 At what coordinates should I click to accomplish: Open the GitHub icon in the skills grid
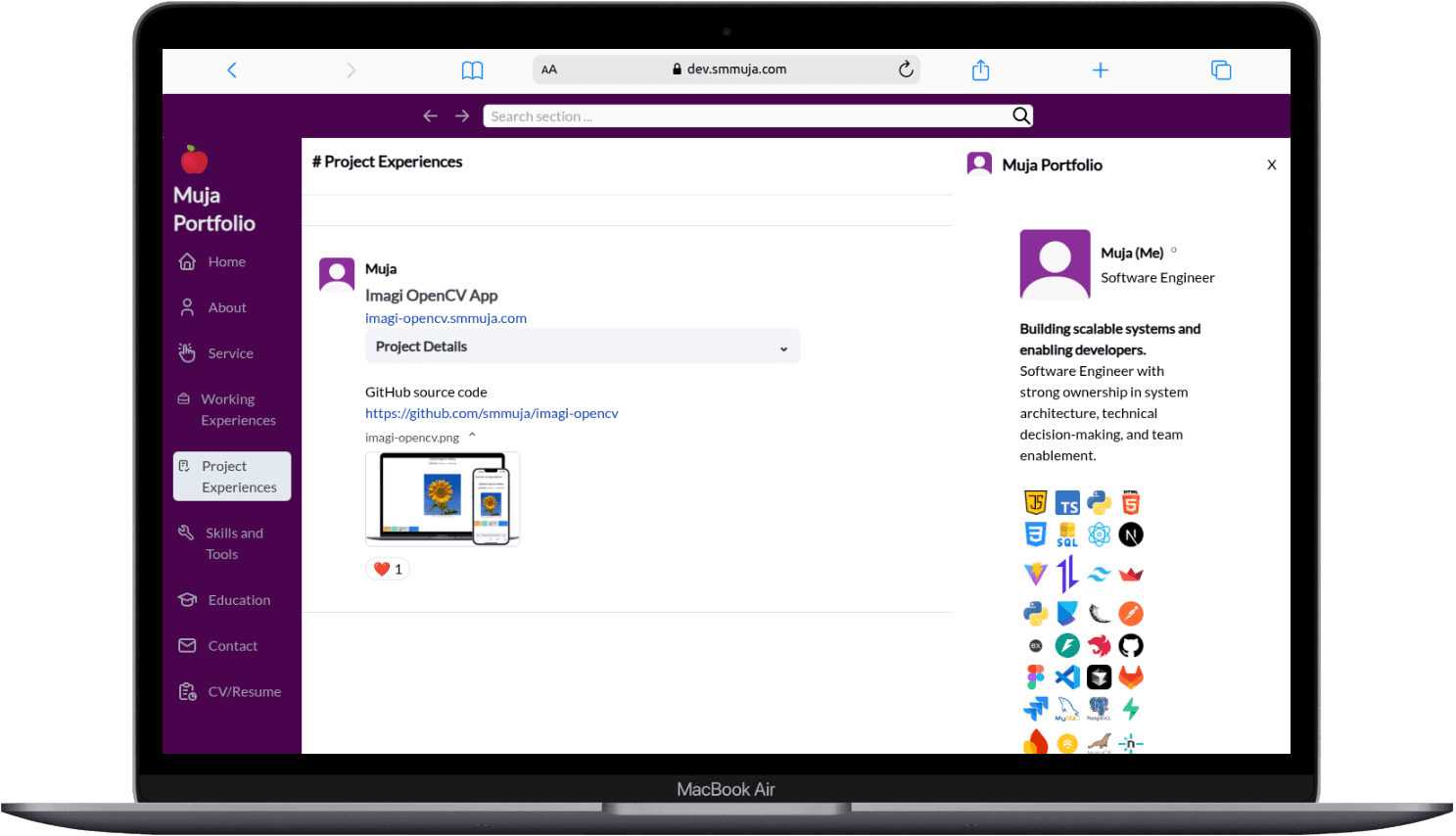coord(1131,645)
